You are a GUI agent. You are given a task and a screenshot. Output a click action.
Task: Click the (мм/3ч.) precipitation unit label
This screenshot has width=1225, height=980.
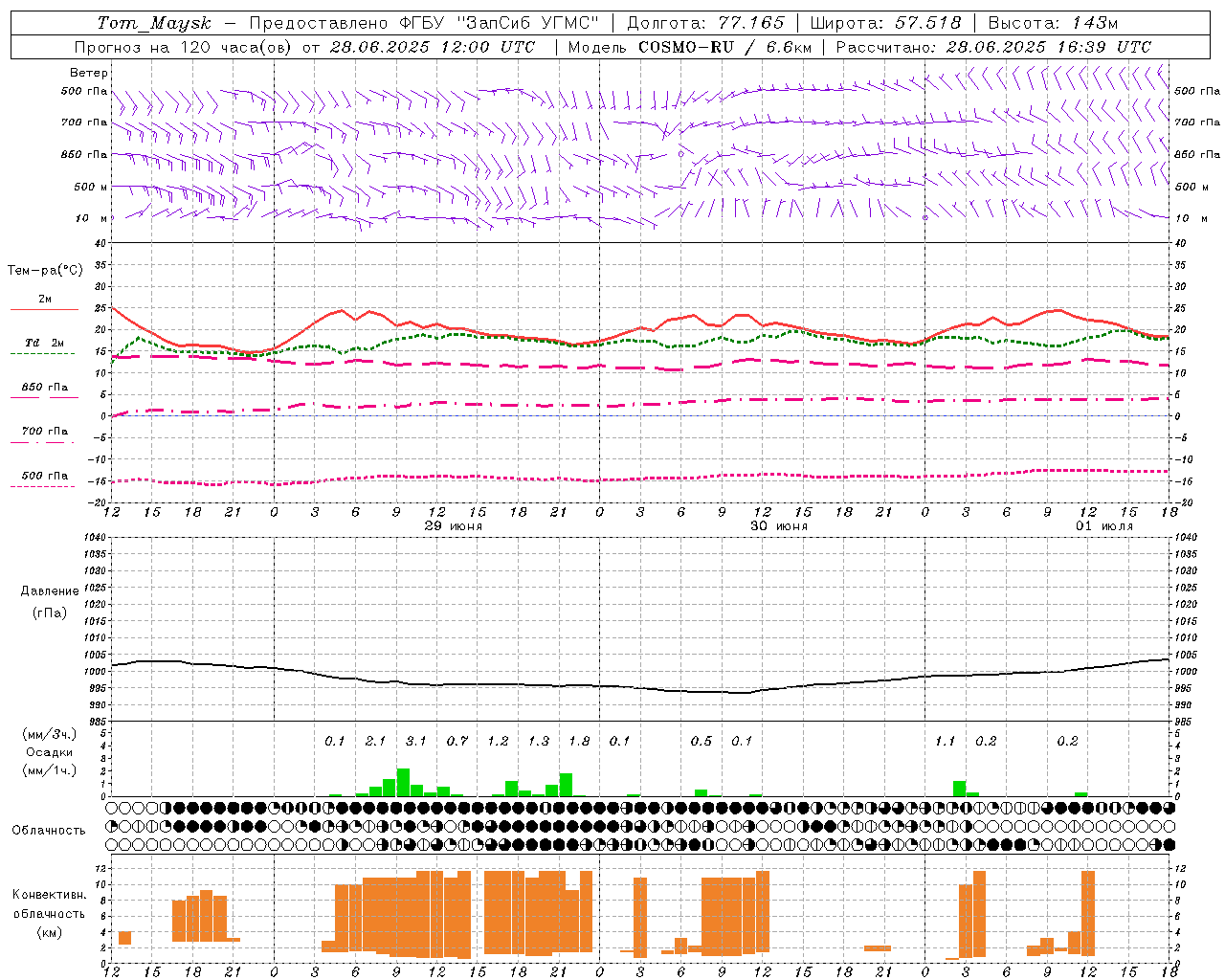click(x=49, y=734)
